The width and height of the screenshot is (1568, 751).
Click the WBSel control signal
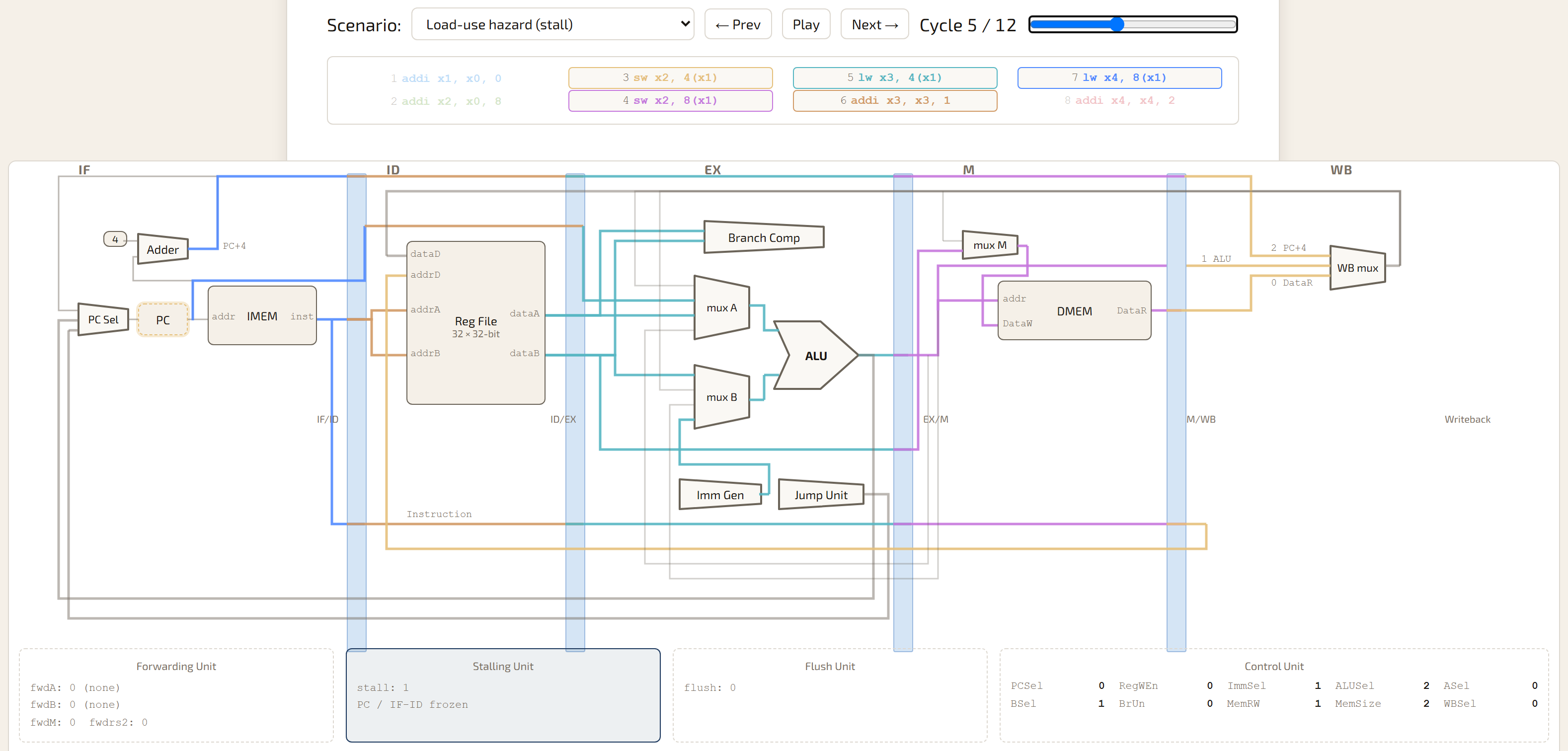(1490, 703)
